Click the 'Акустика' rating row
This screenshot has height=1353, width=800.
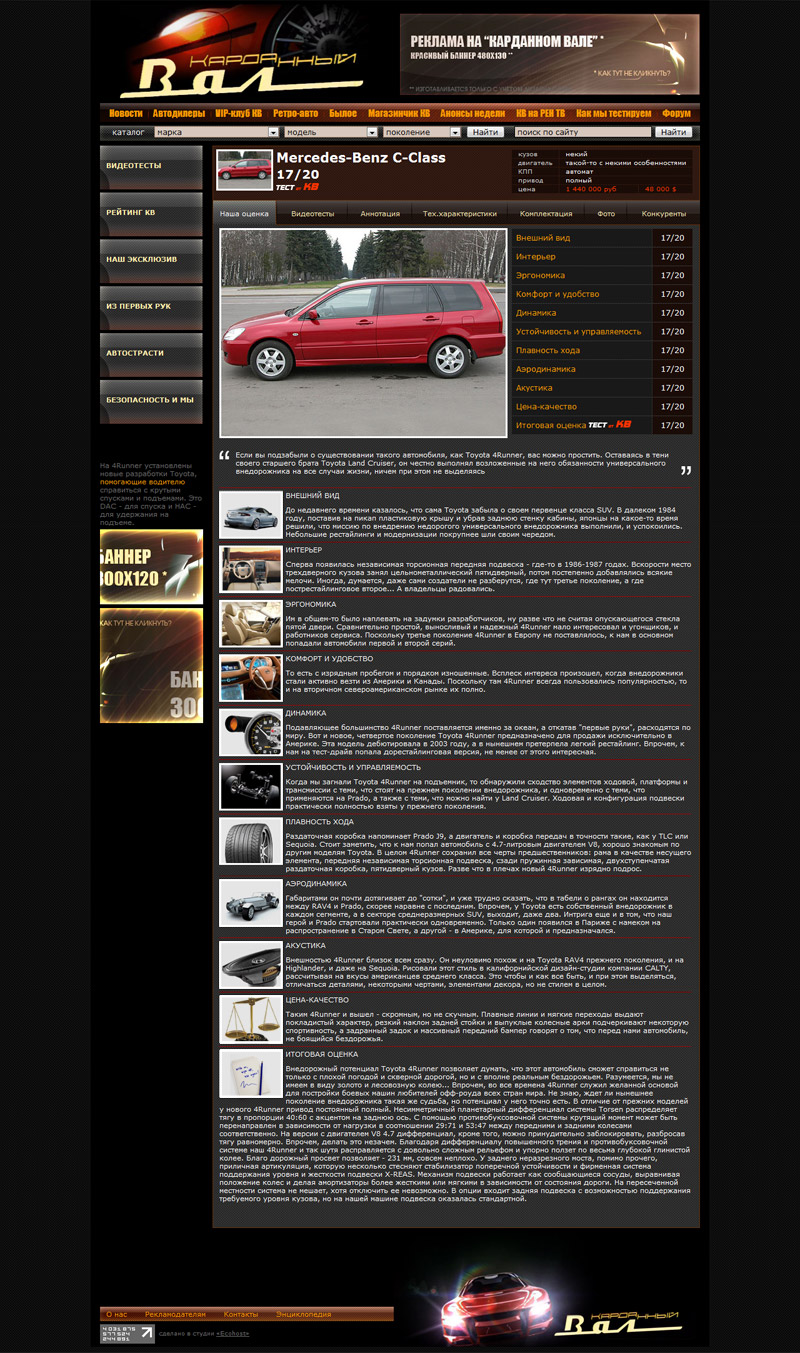(x=602, y=387)
